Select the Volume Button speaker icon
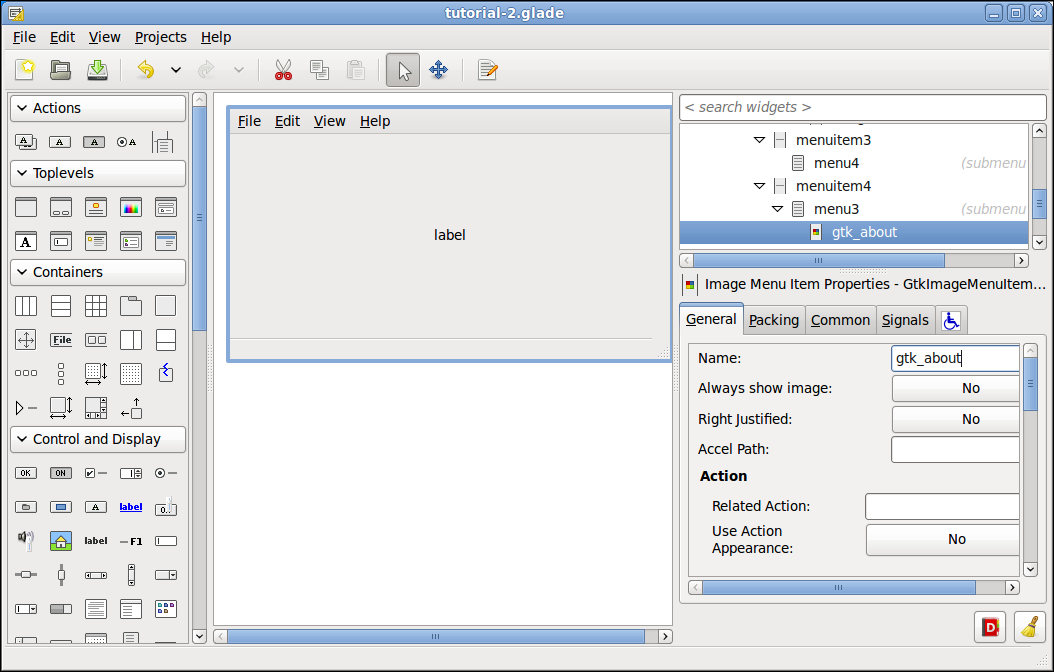 (26, 540)
